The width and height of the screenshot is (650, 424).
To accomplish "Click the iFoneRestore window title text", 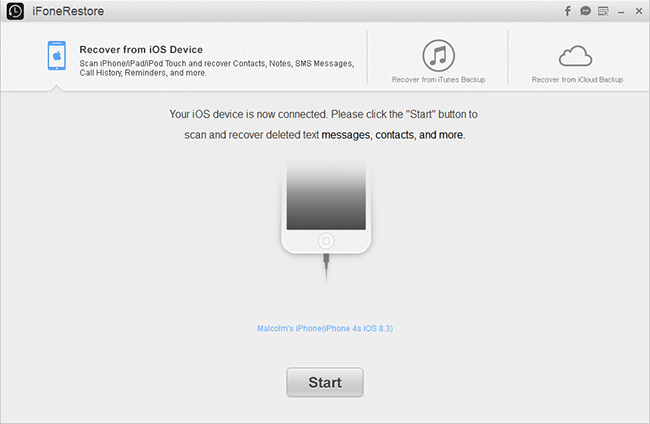I will [68, 12].
